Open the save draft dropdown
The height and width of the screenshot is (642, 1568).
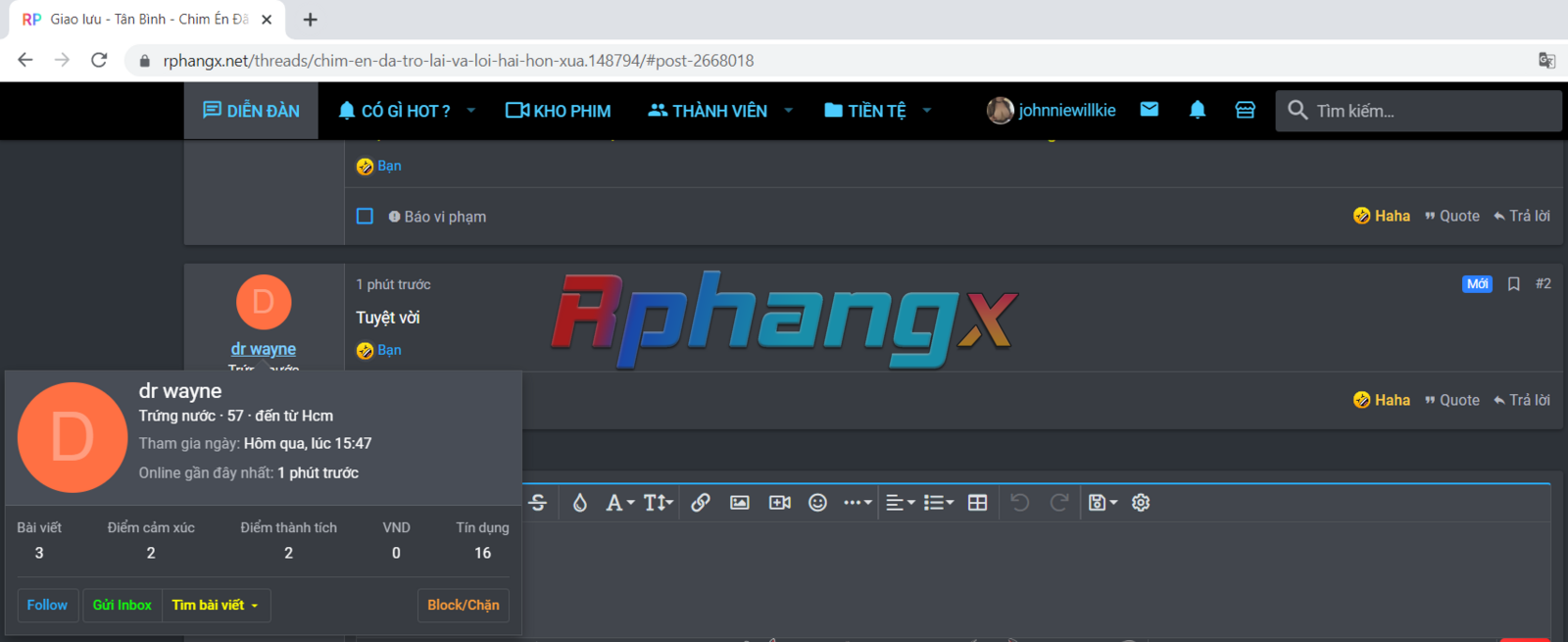pos(1102,503)
